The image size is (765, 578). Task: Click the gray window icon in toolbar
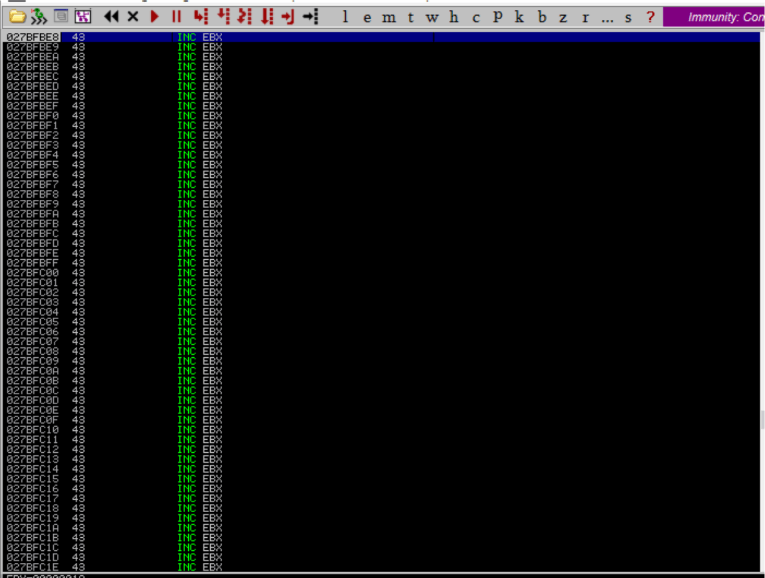[x=61, y=17]
